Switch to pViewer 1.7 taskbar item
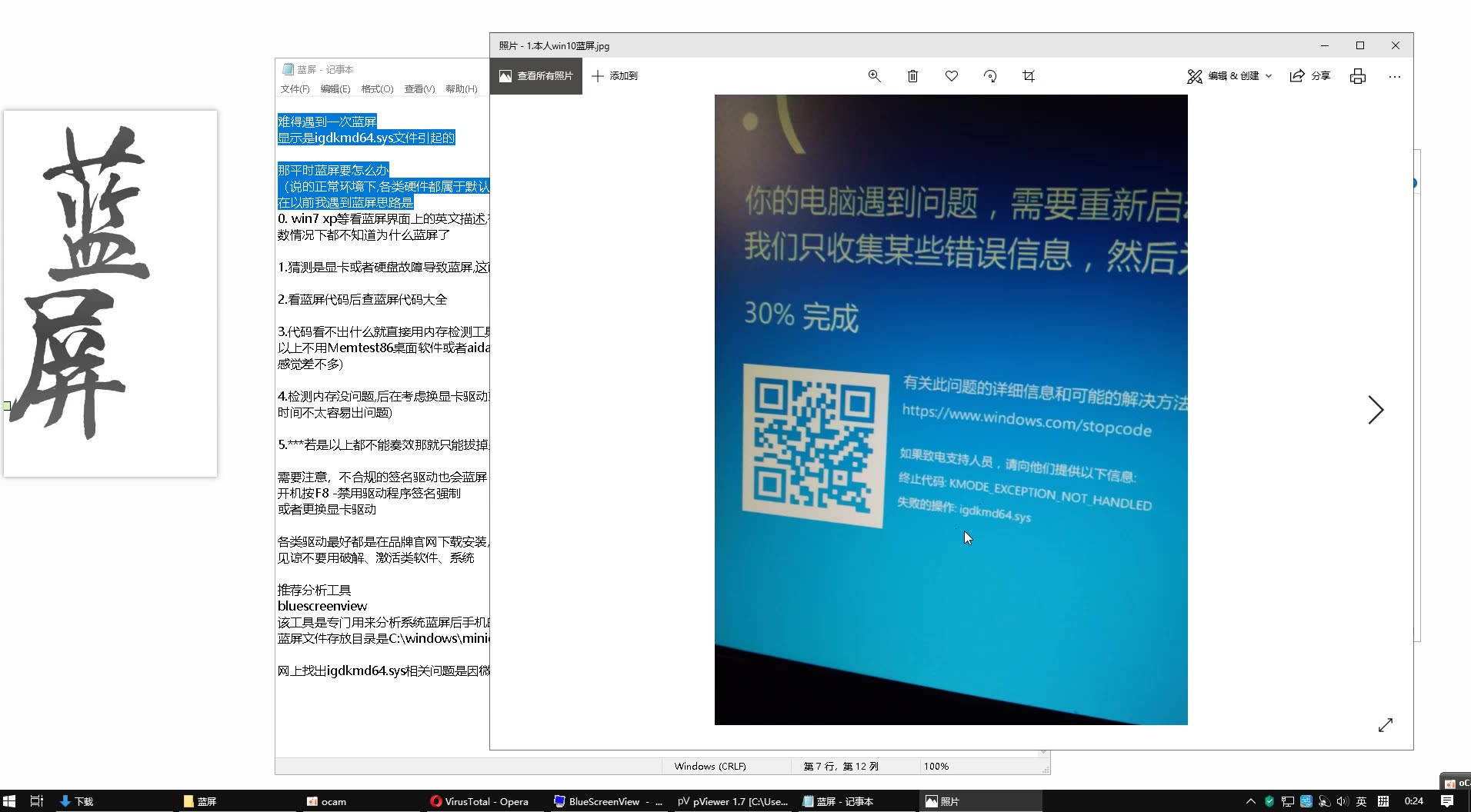This screenshot has height=812, width=1471. click(732, 801)
